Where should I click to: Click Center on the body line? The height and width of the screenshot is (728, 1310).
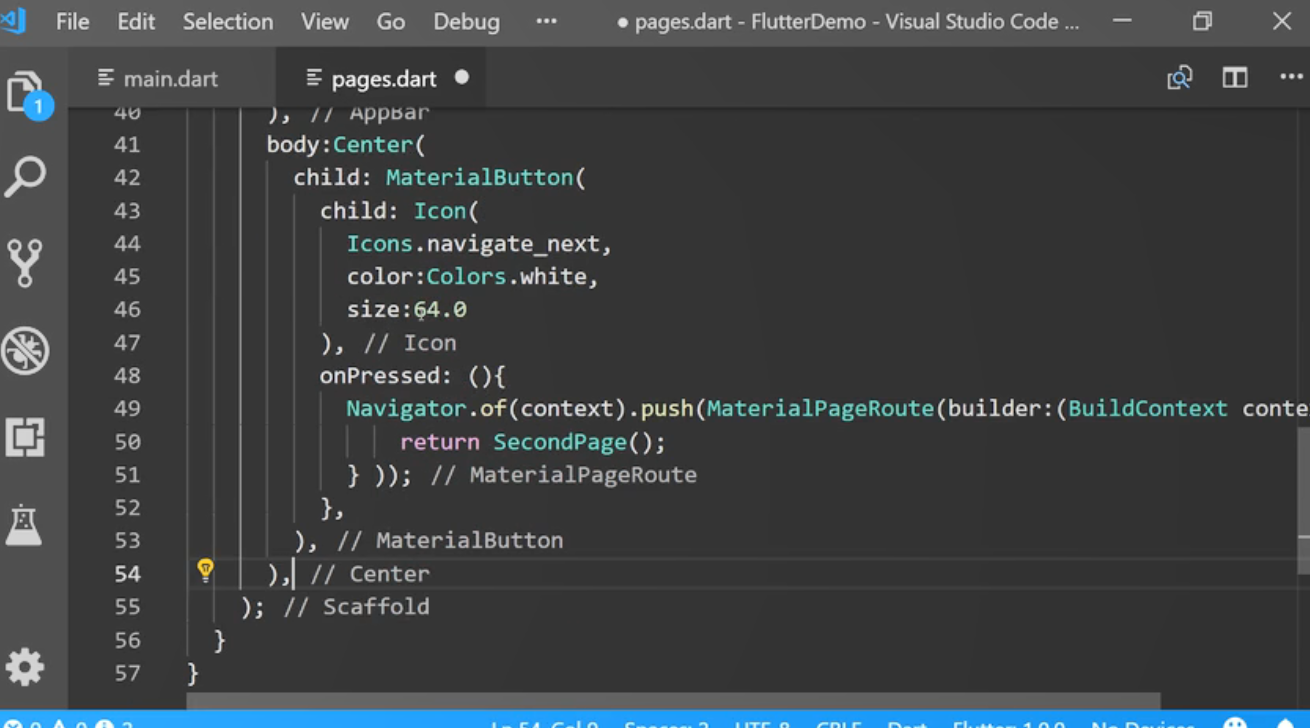coord(373,144)
